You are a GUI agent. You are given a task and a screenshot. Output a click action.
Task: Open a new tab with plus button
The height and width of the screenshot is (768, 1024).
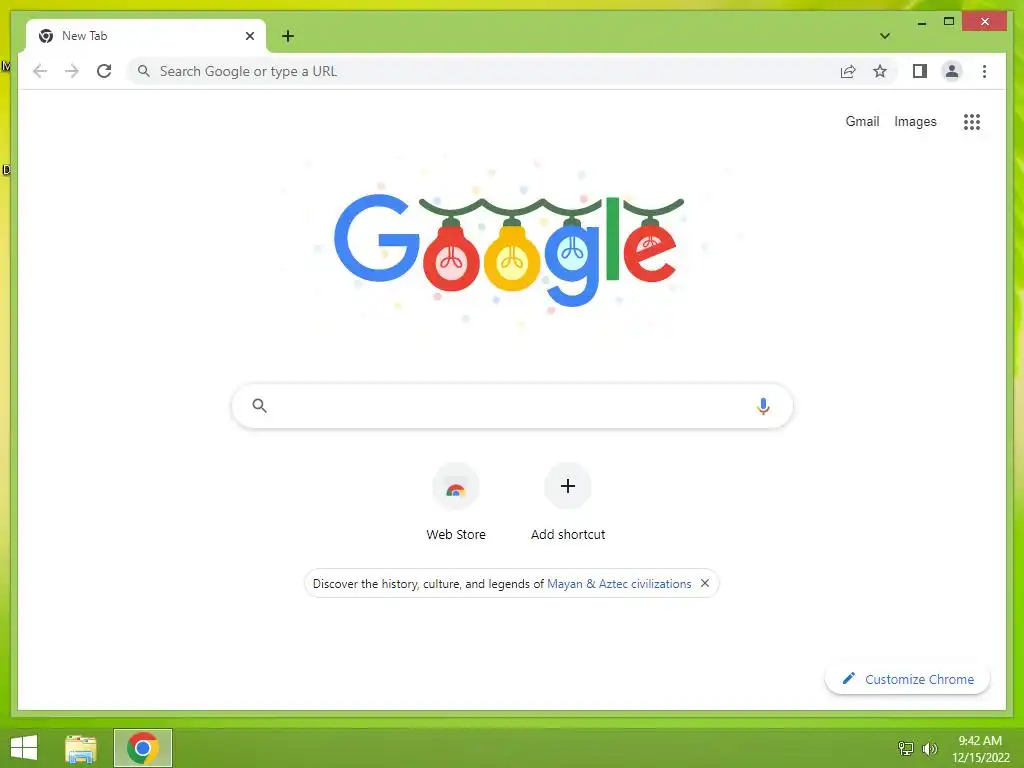coord(288,36)
